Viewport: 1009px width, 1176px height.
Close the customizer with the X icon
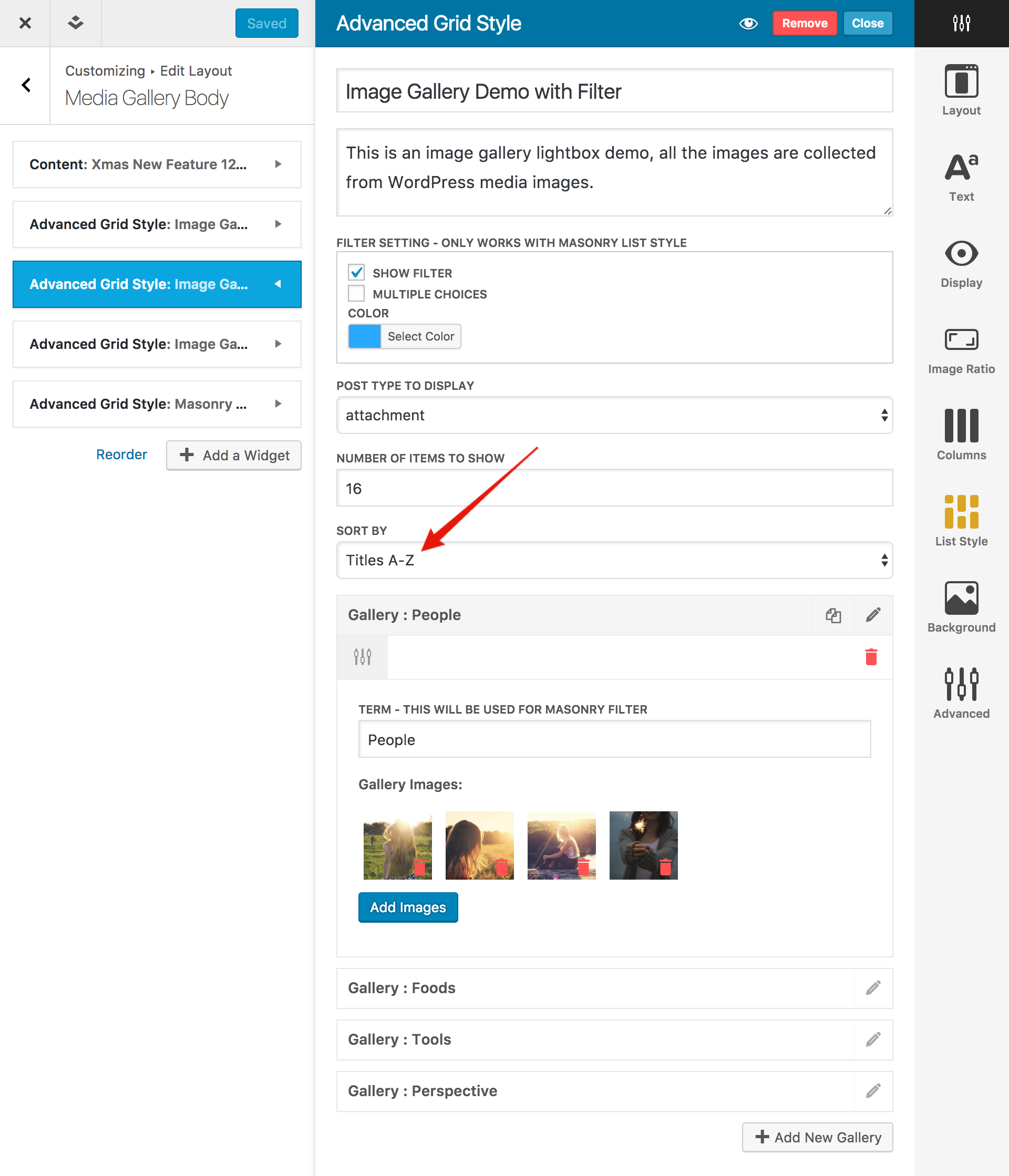[25, 23]
